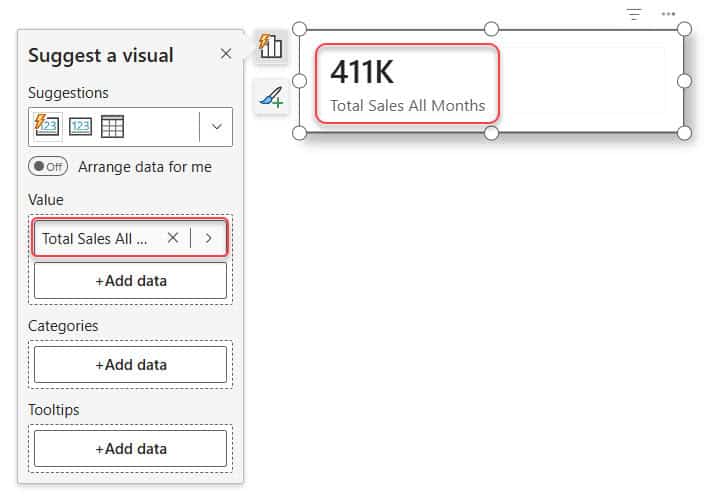The width and height of the screenshot is (710, 496).
Task: Close the Suggest a visual panel
Action: coord(225,54)
